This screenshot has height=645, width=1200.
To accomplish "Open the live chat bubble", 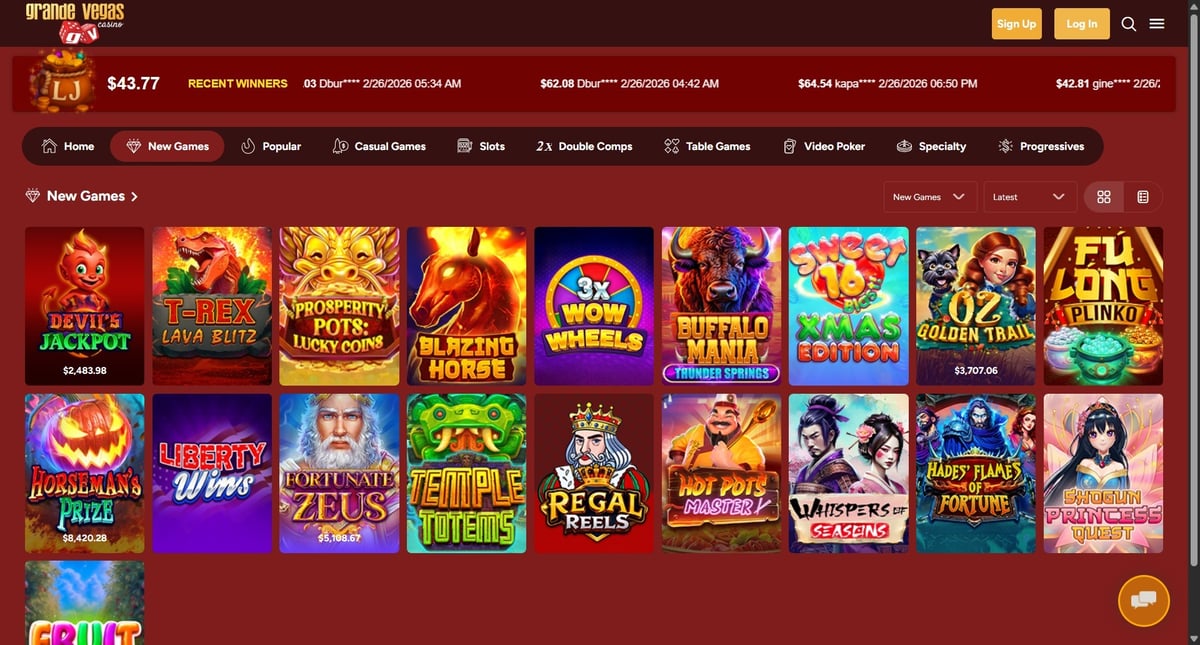I will click(1143, 601).
